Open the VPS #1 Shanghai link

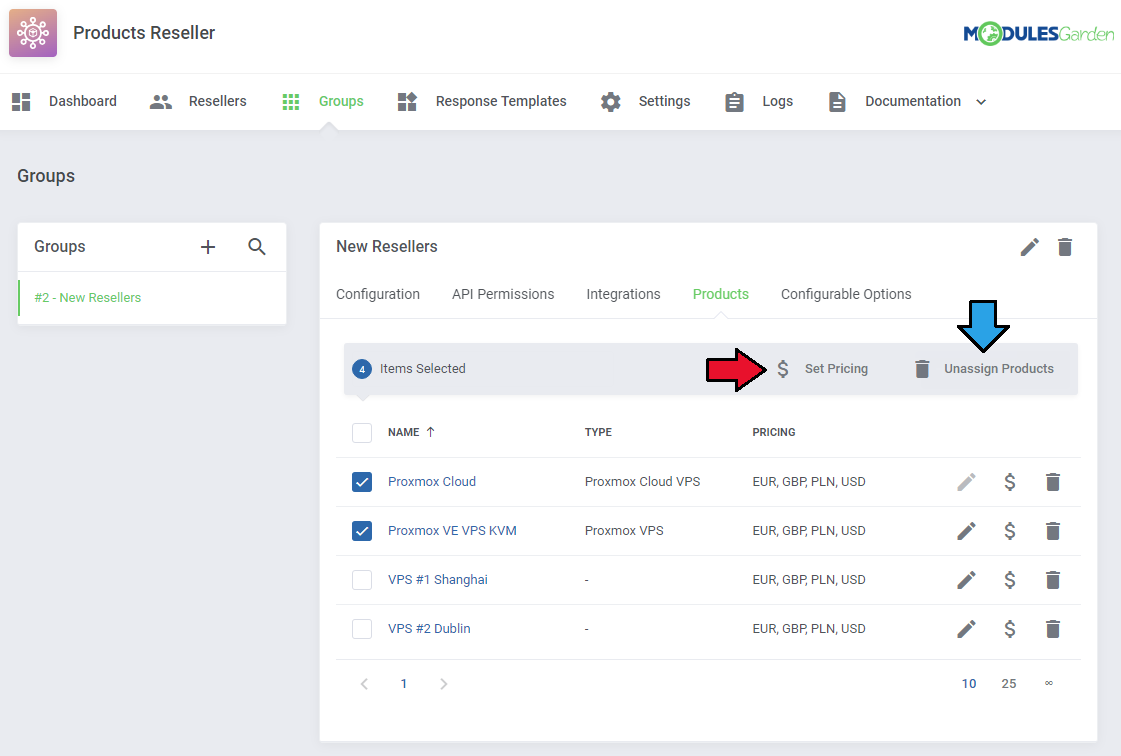coord(438,579)
